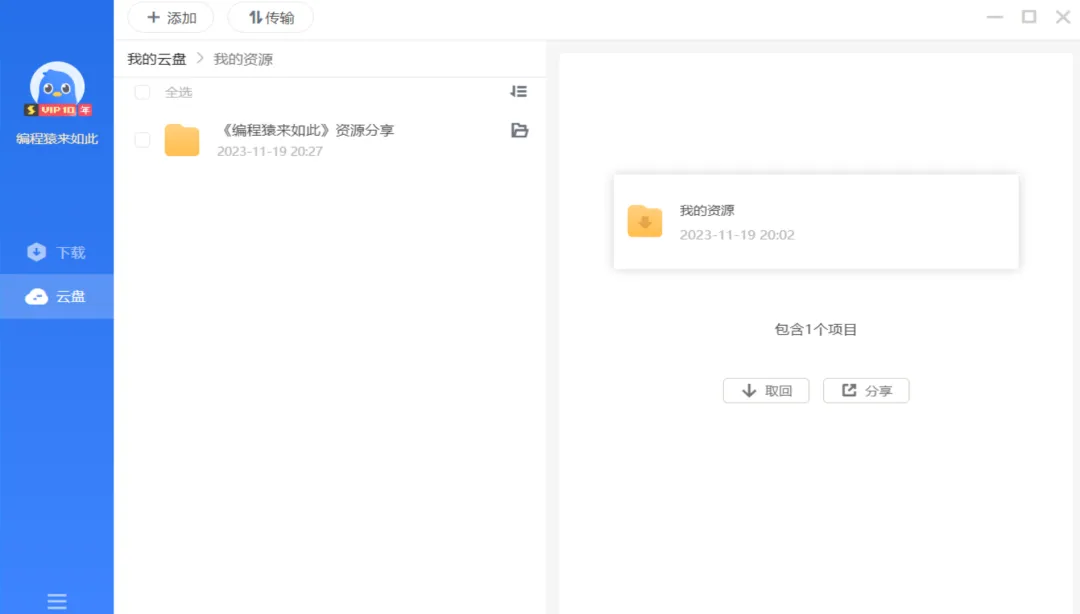Open the VIP 10年 badge
Image resolution: width=1080 pixels, height=614 pixels.
pyautogui.click(x=58, y=110)
